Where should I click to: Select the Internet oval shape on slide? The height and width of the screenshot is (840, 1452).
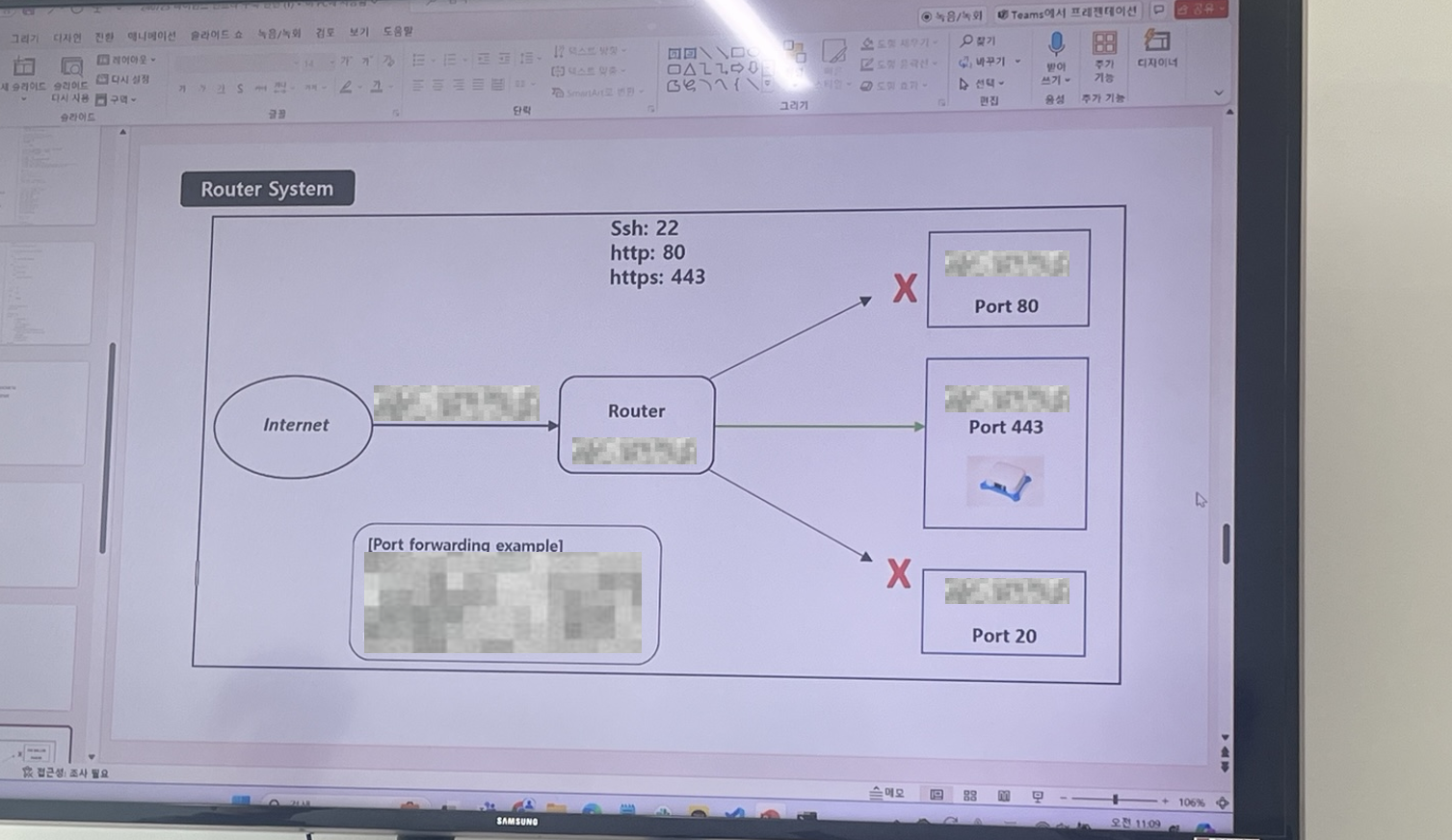(294, 426)
